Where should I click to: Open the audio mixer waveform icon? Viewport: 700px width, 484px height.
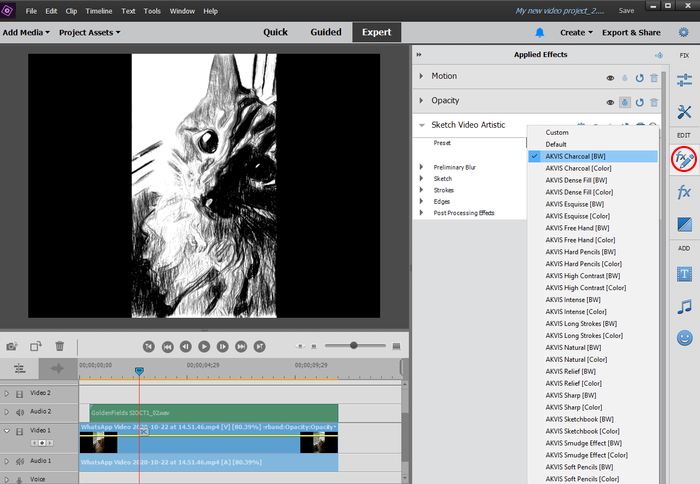click(58, 369)
